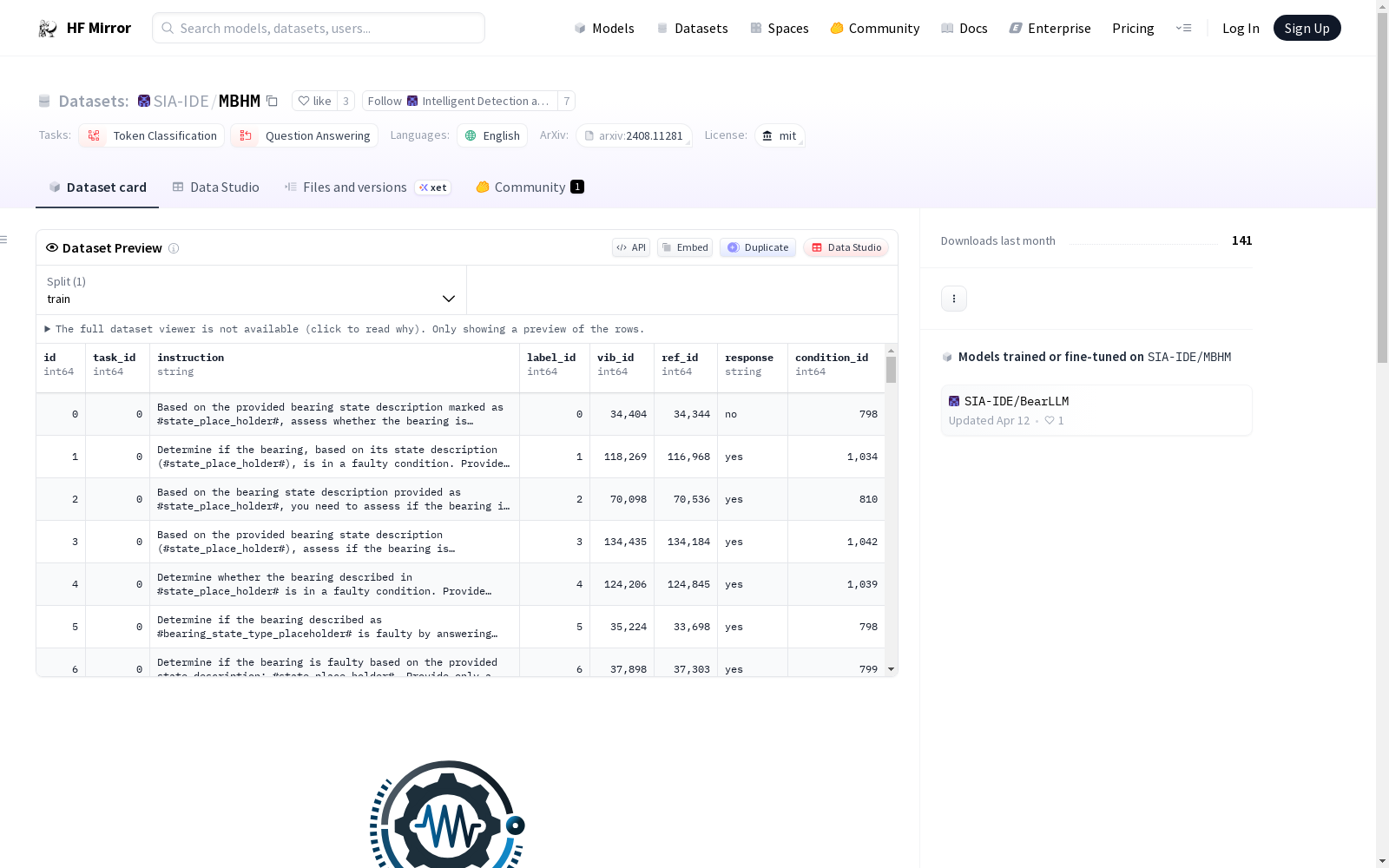The height and width of the screenshot is (868, 1389).
Task: Toggle the left sidebar table of contents icon
Action: tap(4, 240)
